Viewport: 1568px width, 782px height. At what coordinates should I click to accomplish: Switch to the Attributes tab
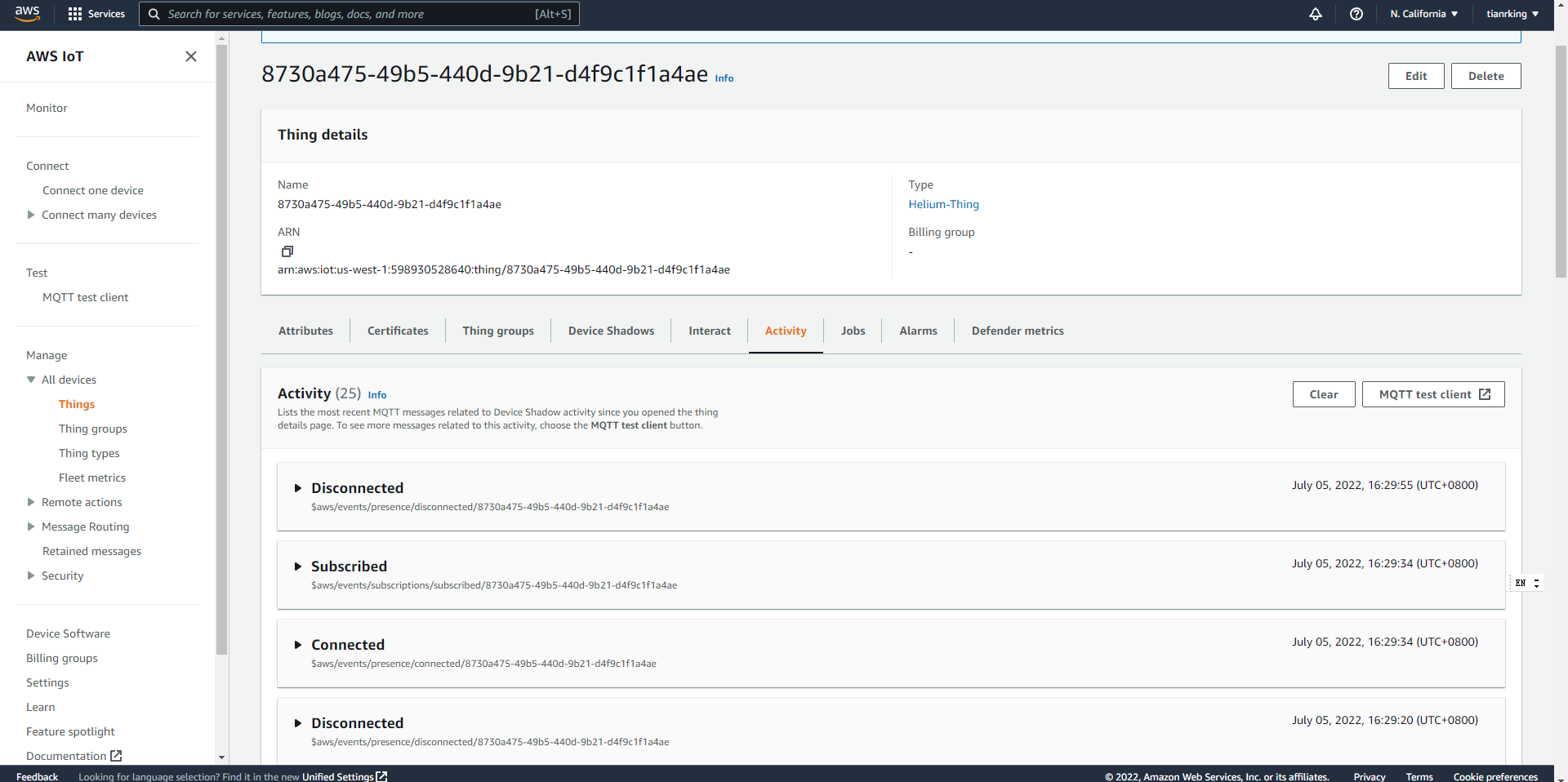click(x=305, y=331)
